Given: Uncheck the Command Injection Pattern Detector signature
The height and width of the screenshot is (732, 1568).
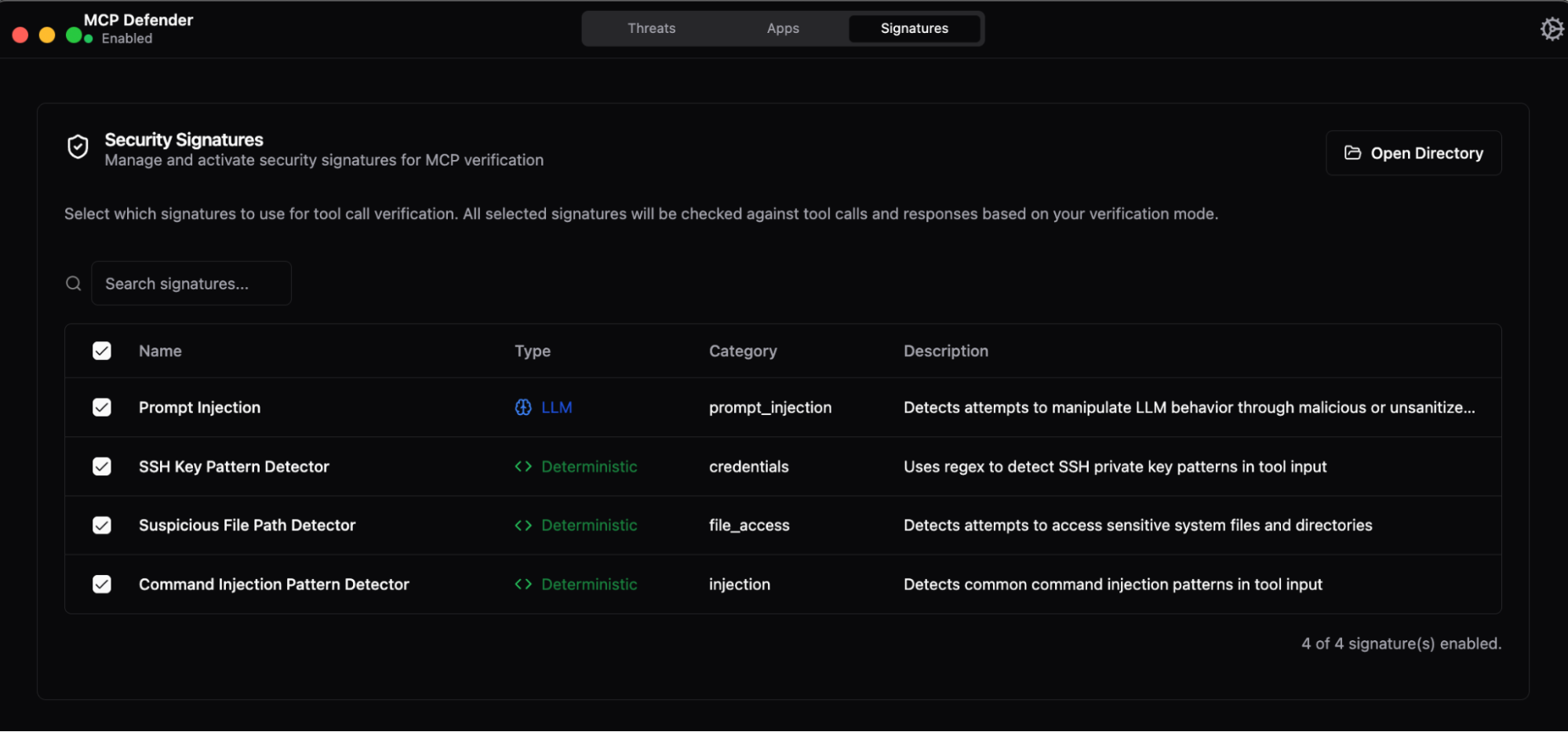Looking at the screenshot, I should 101,584.
